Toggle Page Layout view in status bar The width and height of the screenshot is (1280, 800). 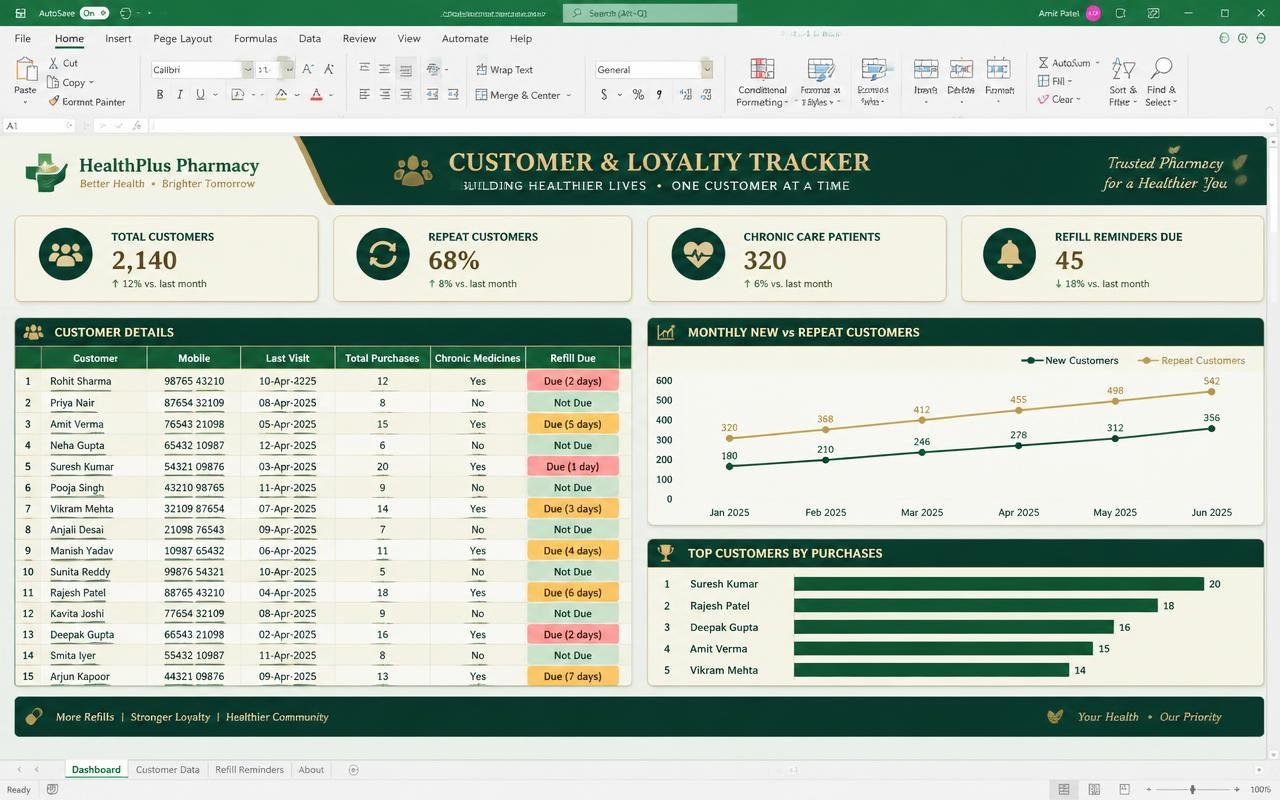1094,790
